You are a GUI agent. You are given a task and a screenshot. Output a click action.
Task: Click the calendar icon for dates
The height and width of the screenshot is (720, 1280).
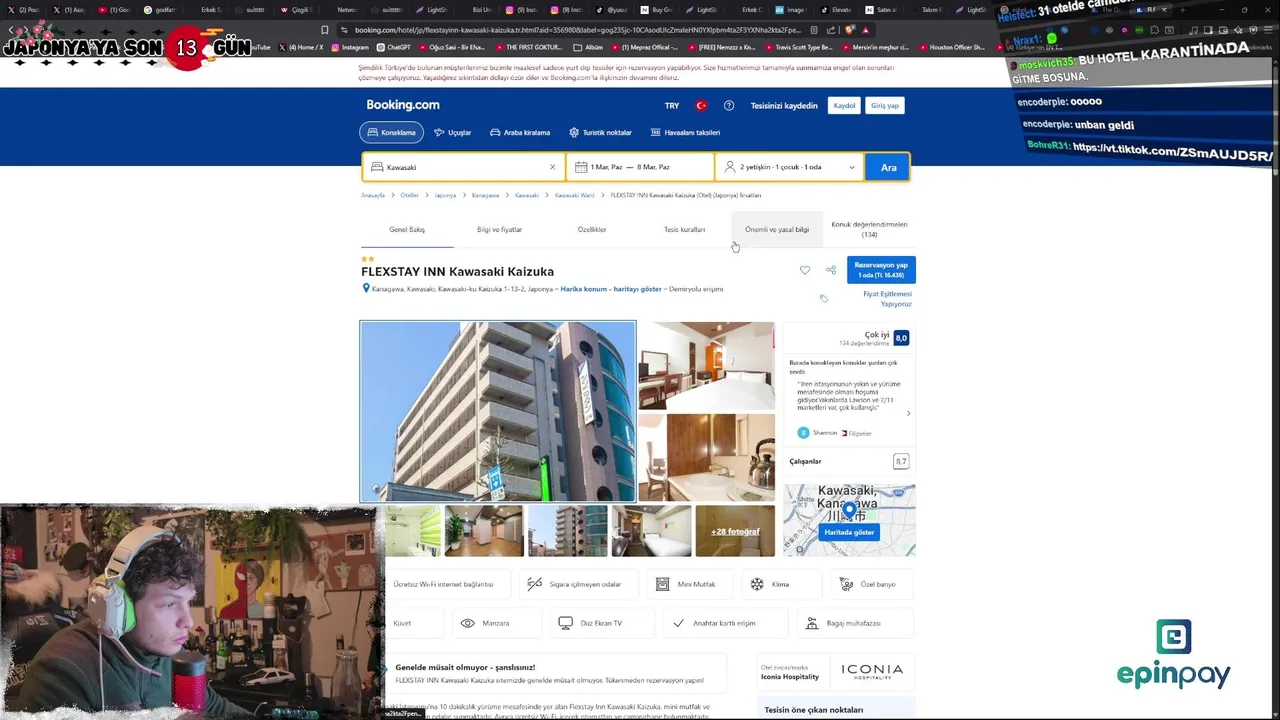pos(581,167)
